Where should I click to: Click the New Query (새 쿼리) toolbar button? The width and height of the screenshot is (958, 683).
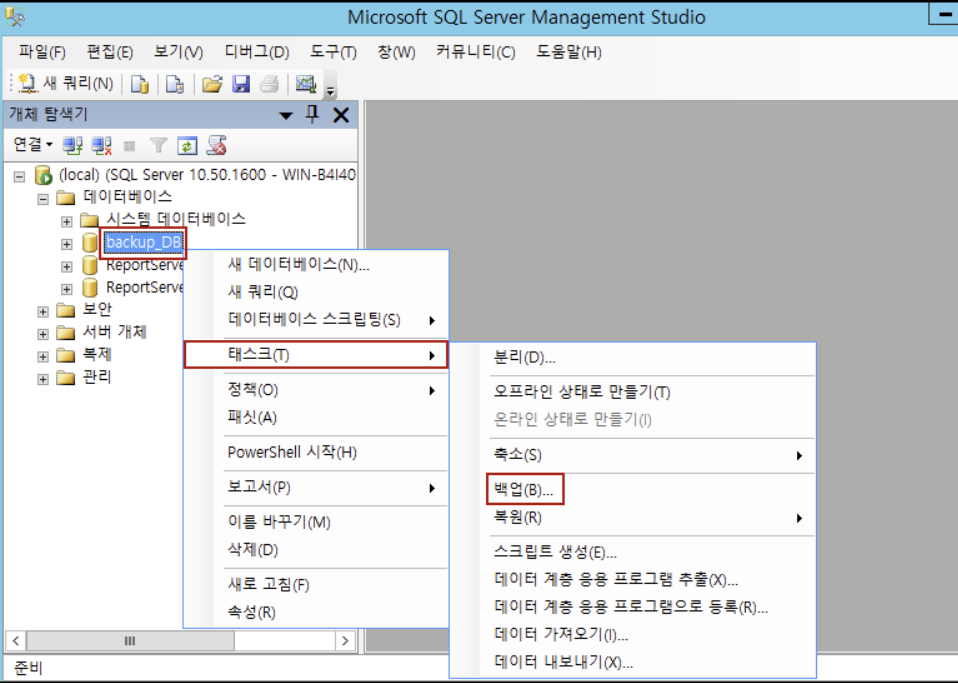pos(66,83)
